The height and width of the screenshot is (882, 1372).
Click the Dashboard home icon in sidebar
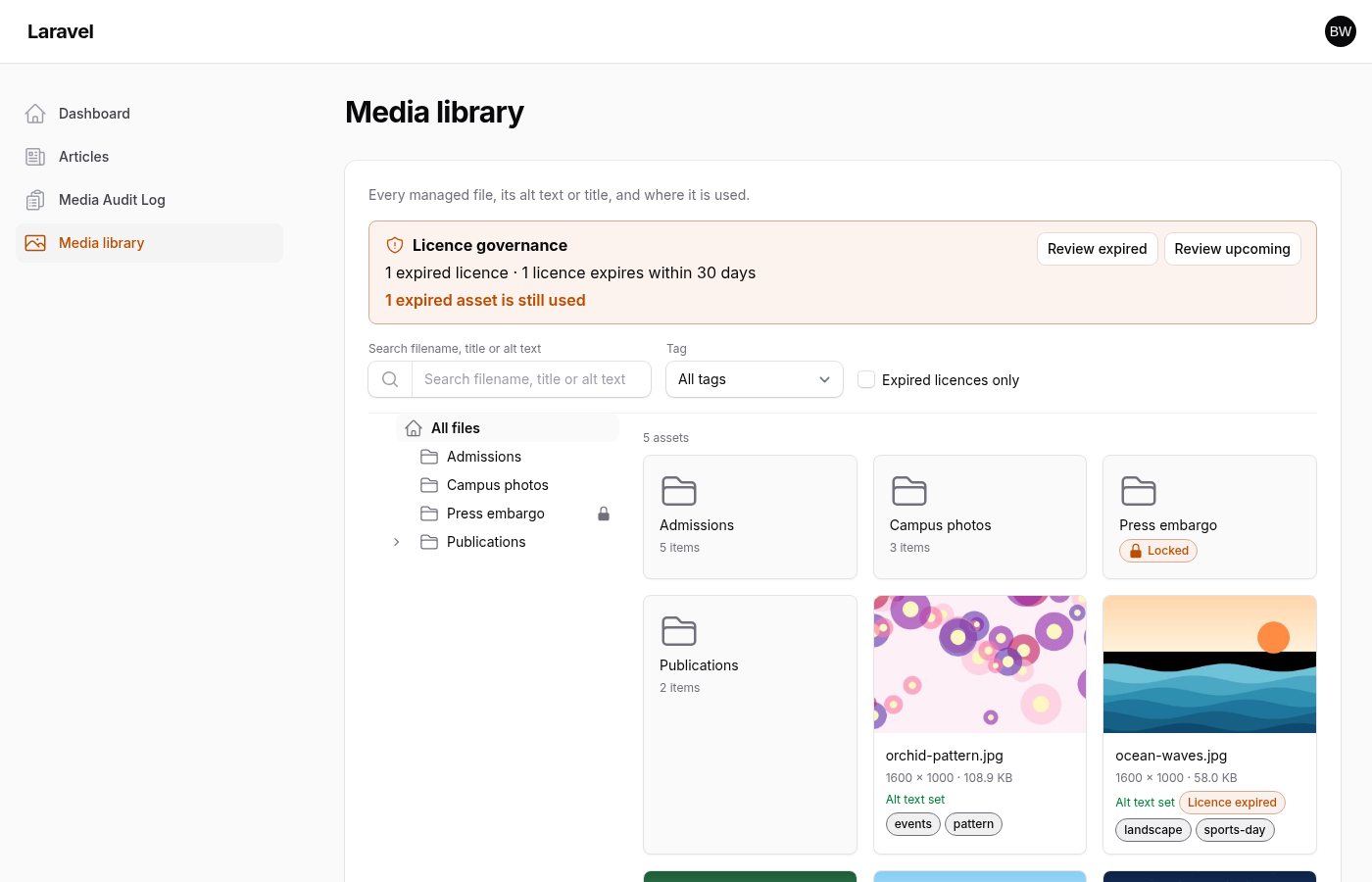coord(35,114)
